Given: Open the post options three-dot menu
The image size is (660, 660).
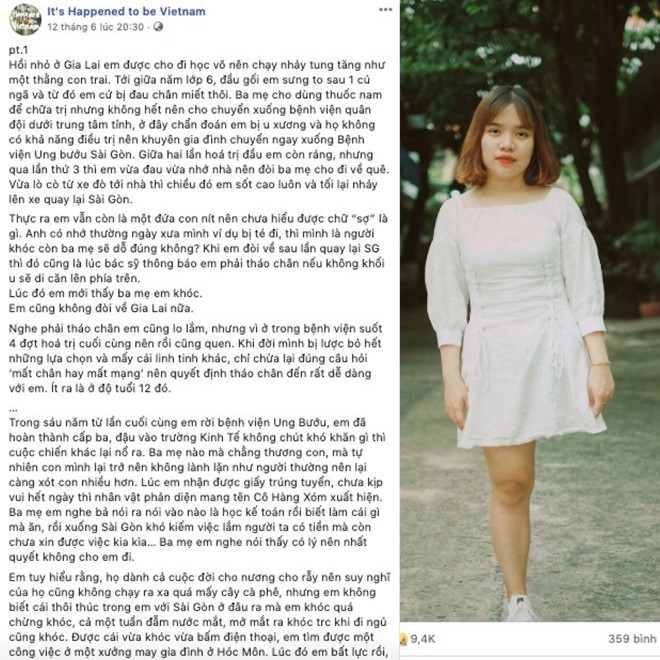Looking at the screenshot, I should click(385, 10).
